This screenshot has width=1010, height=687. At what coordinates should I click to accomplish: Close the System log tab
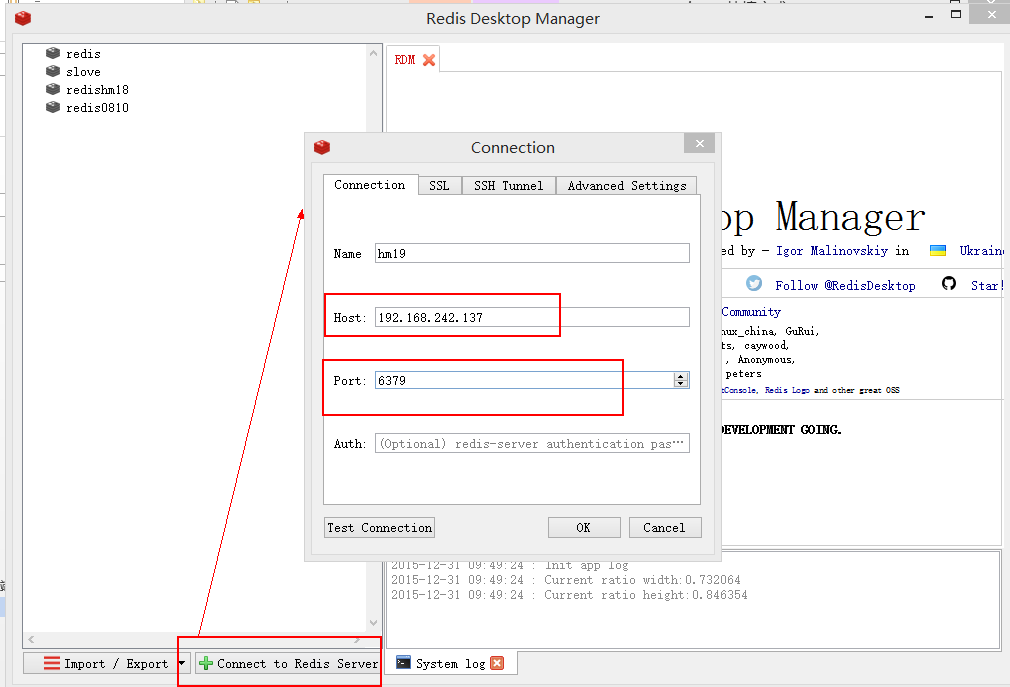pyautogui.click(x=497, y=663)
